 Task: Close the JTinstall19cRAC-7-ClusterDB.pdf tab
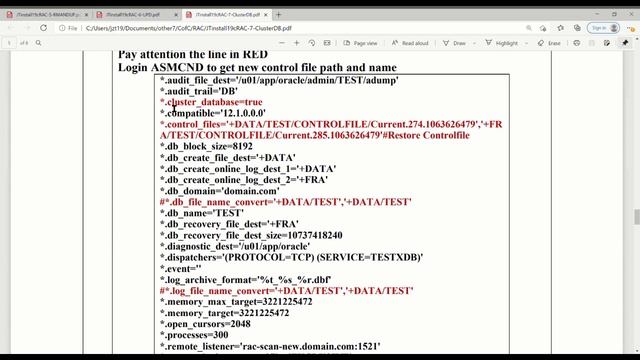[266, 15]
